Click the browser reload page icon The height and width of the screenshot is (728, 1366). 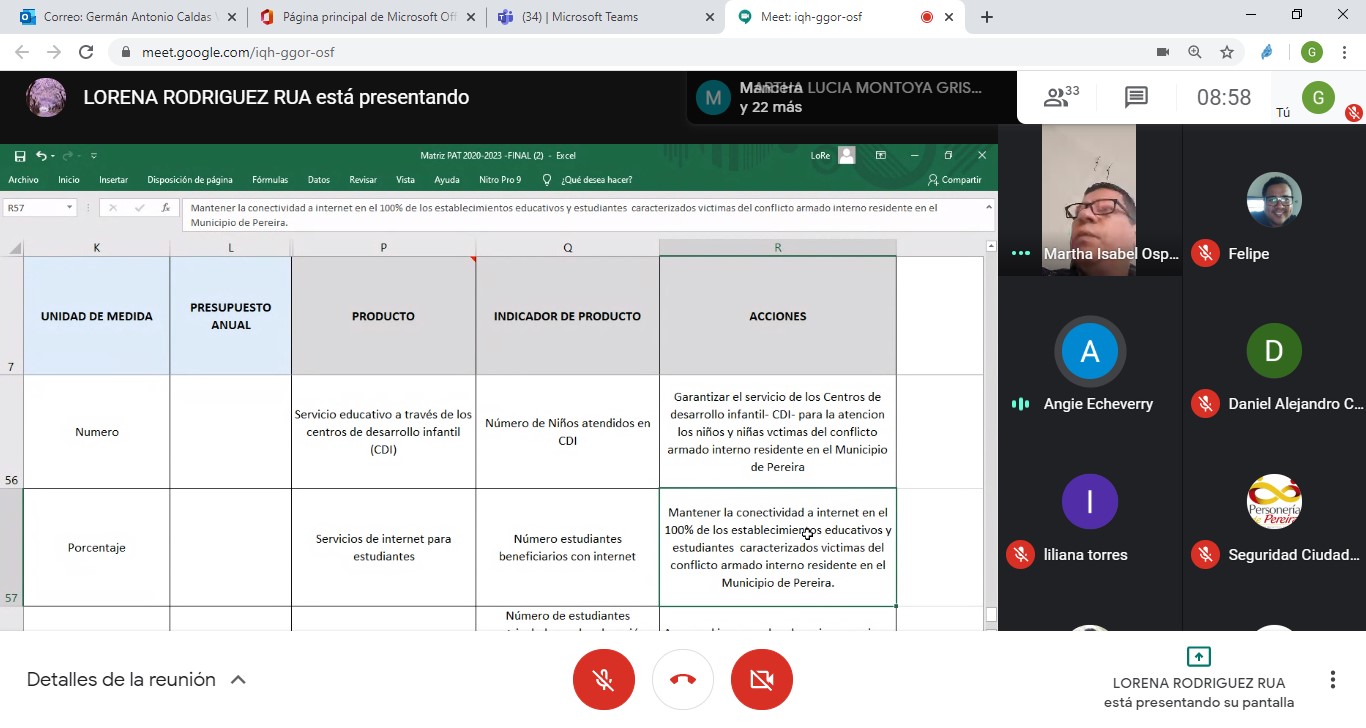86,52
